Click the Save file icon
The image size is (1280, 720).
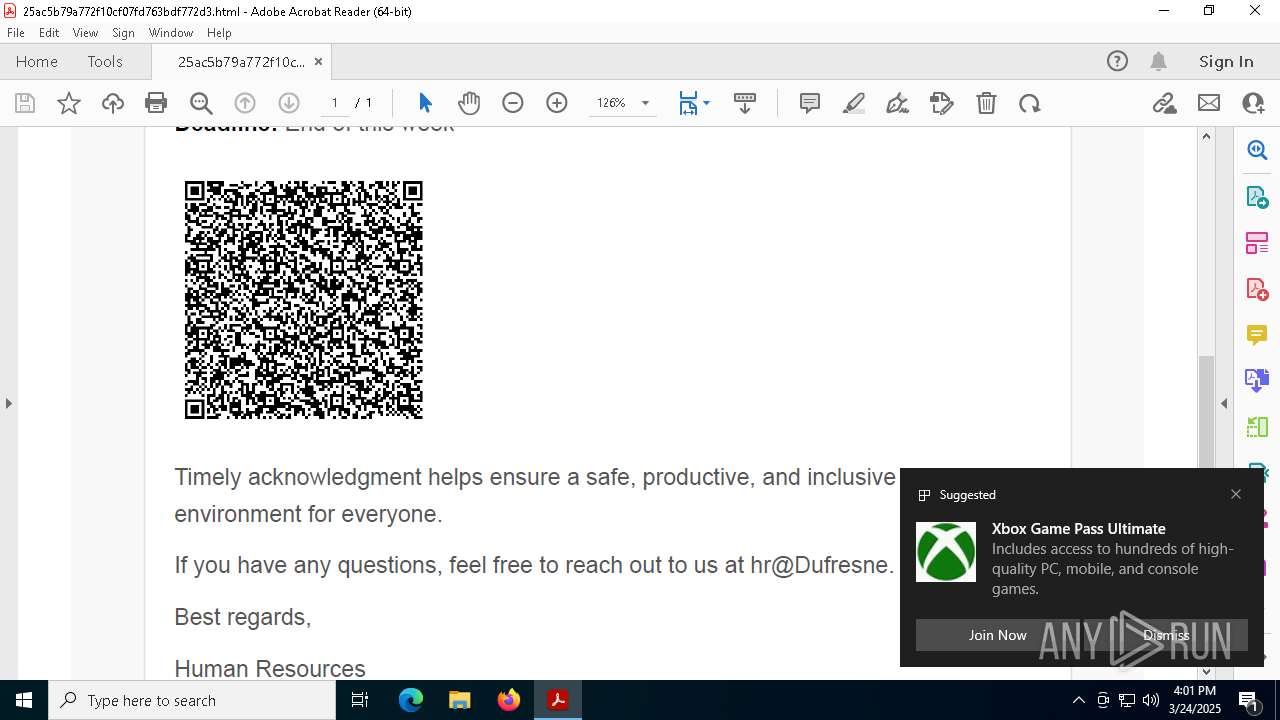click(x=25, y=103)
